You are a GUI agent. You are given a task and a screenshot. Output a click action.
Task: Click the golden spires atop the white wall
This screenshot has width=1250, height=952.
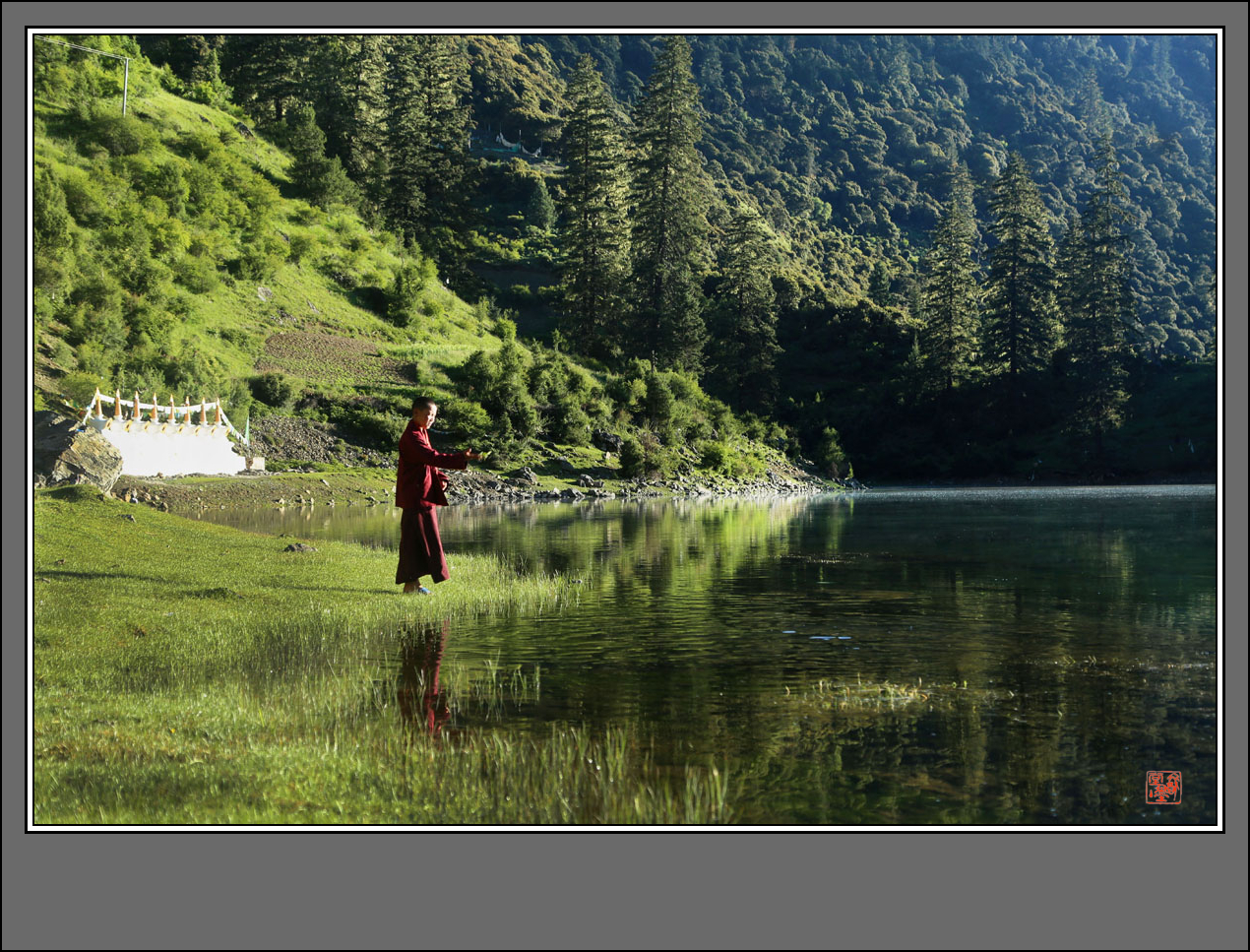pos(157,405)
